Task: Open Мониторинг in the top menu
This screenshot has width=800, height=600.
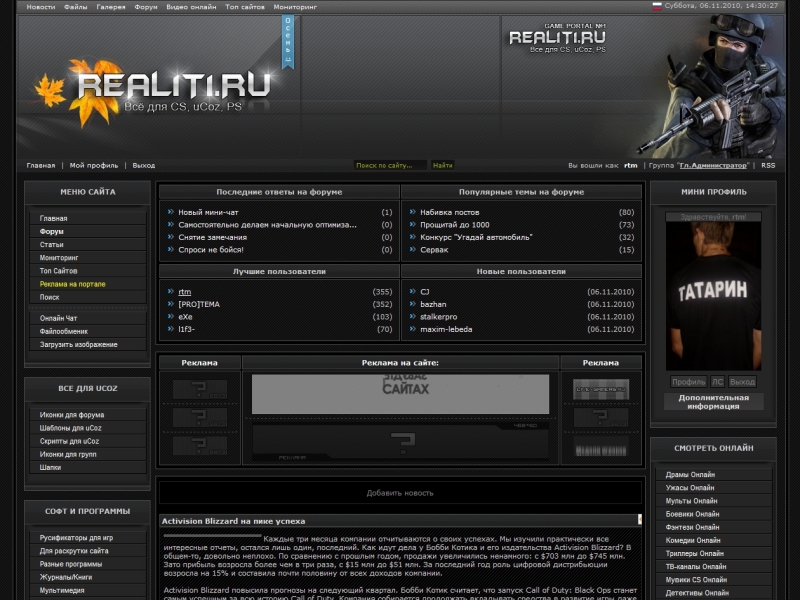Action: pos(295,7)
